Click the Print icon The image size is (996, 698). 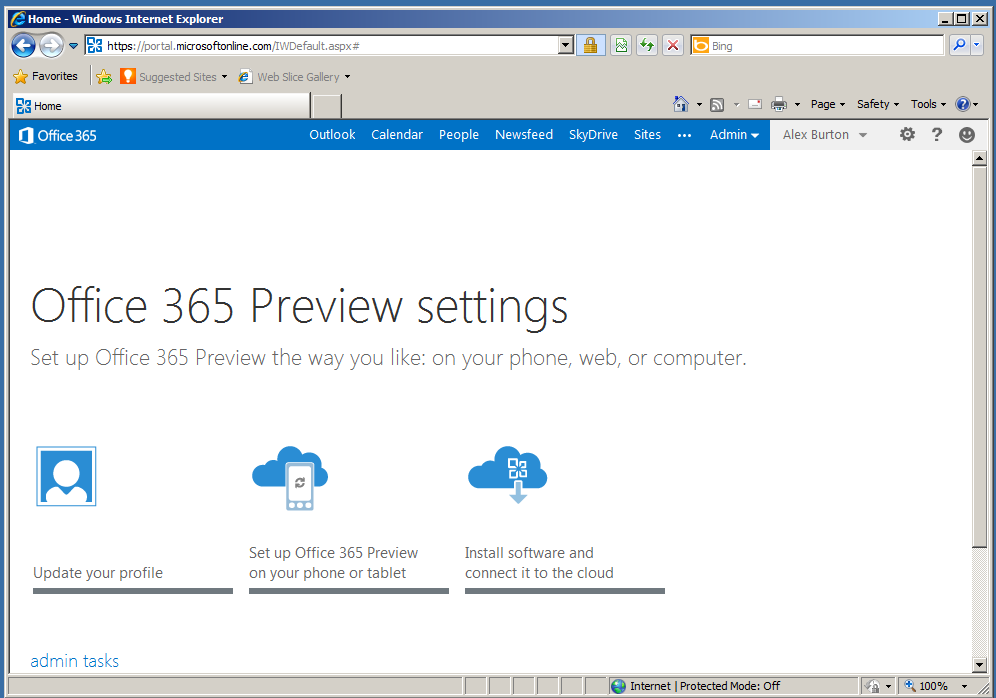point(779,104)
